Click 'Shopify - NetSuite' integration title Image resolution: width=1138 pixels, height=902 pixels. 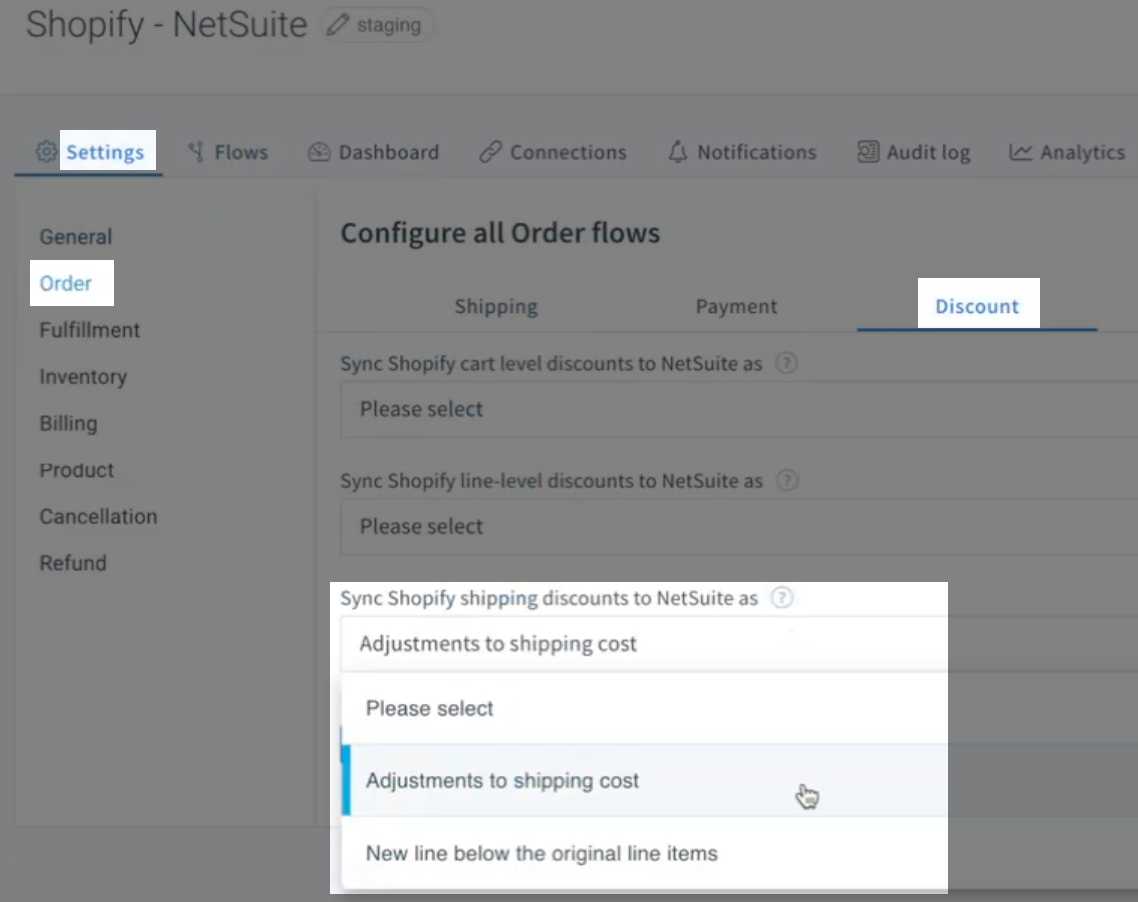point(166,25)
